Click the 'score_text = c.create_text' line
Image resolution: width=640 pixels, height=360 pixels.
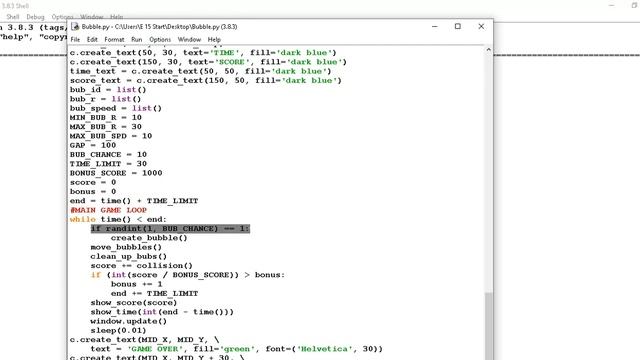[206, 80]
